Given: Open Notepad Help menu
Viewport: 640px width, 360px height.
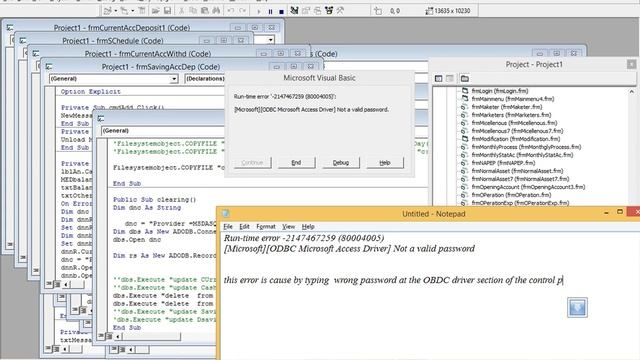Looking at the screenshot, I should [308, 227].
